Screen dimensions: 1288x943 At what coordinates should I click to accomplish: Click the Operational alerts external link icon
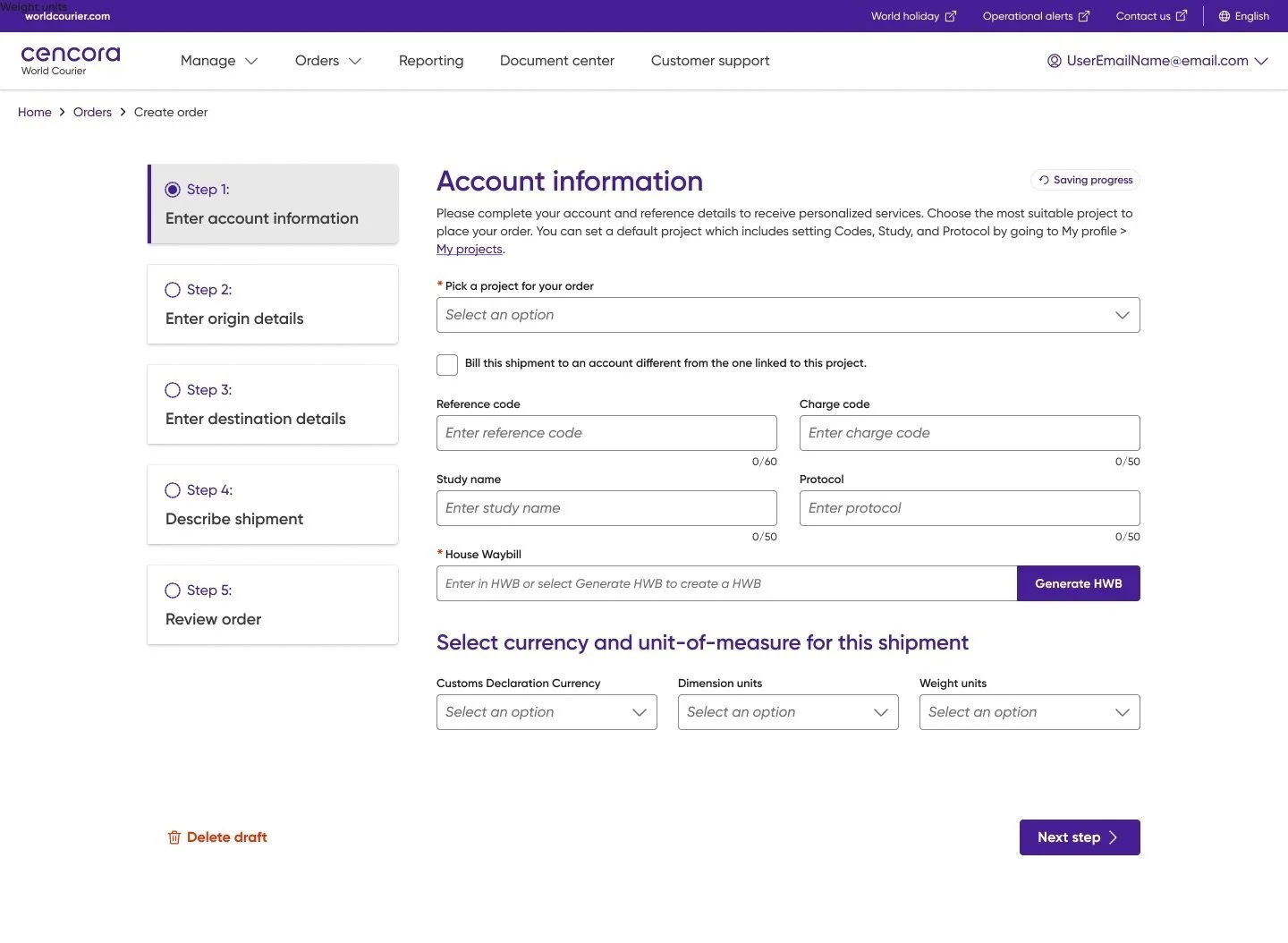pyautogui.click(x=1084, y=16)
